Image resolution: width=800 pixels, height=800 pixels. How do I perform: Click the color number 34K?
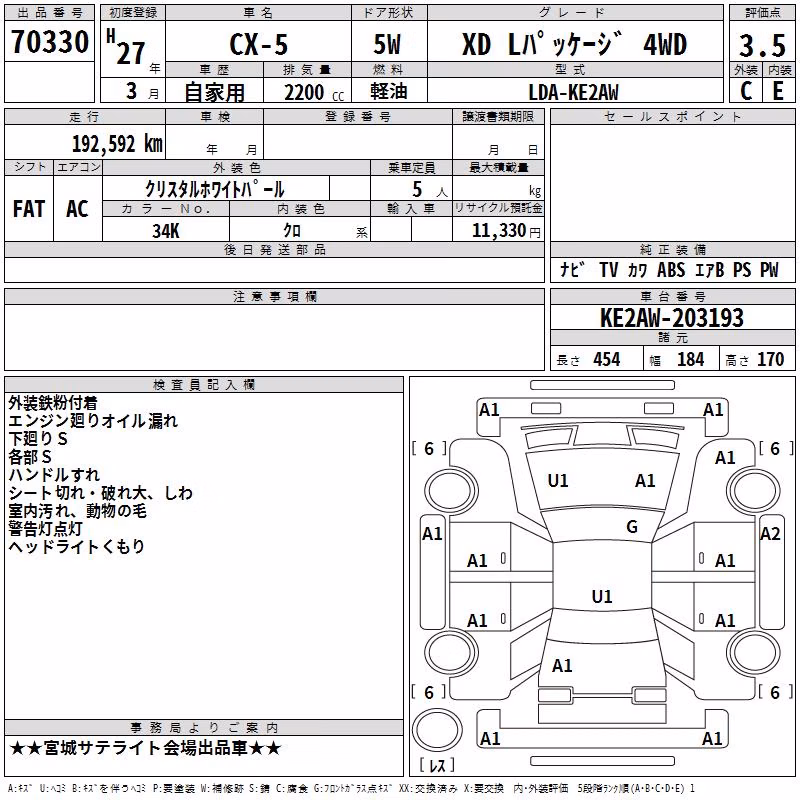tap(166, 231)
